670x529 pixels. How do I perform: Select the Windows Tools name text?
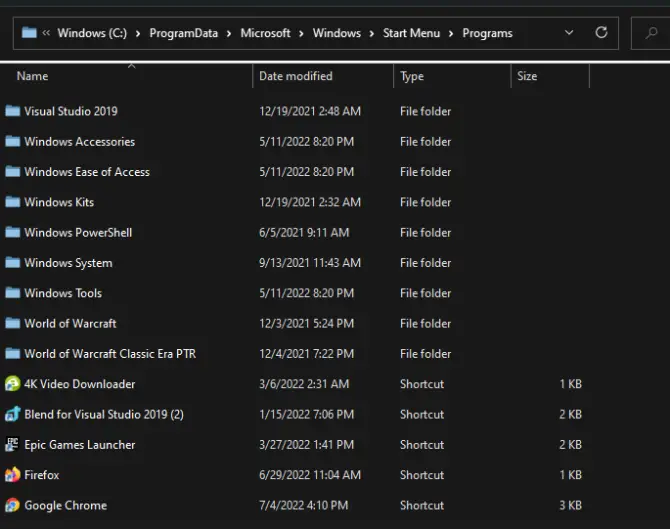pos(63,293)
